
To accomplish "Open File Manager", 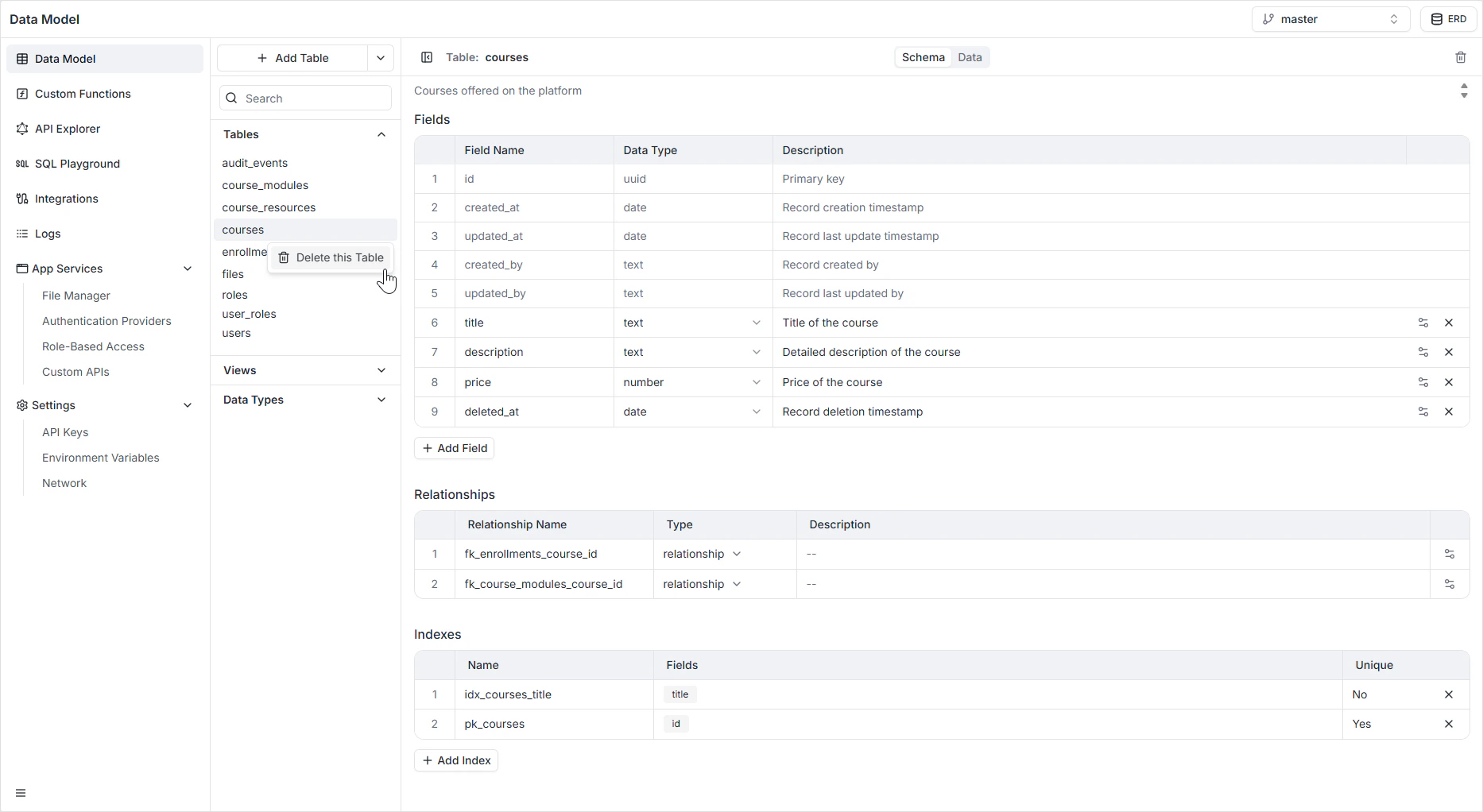I will pos(76,296).
